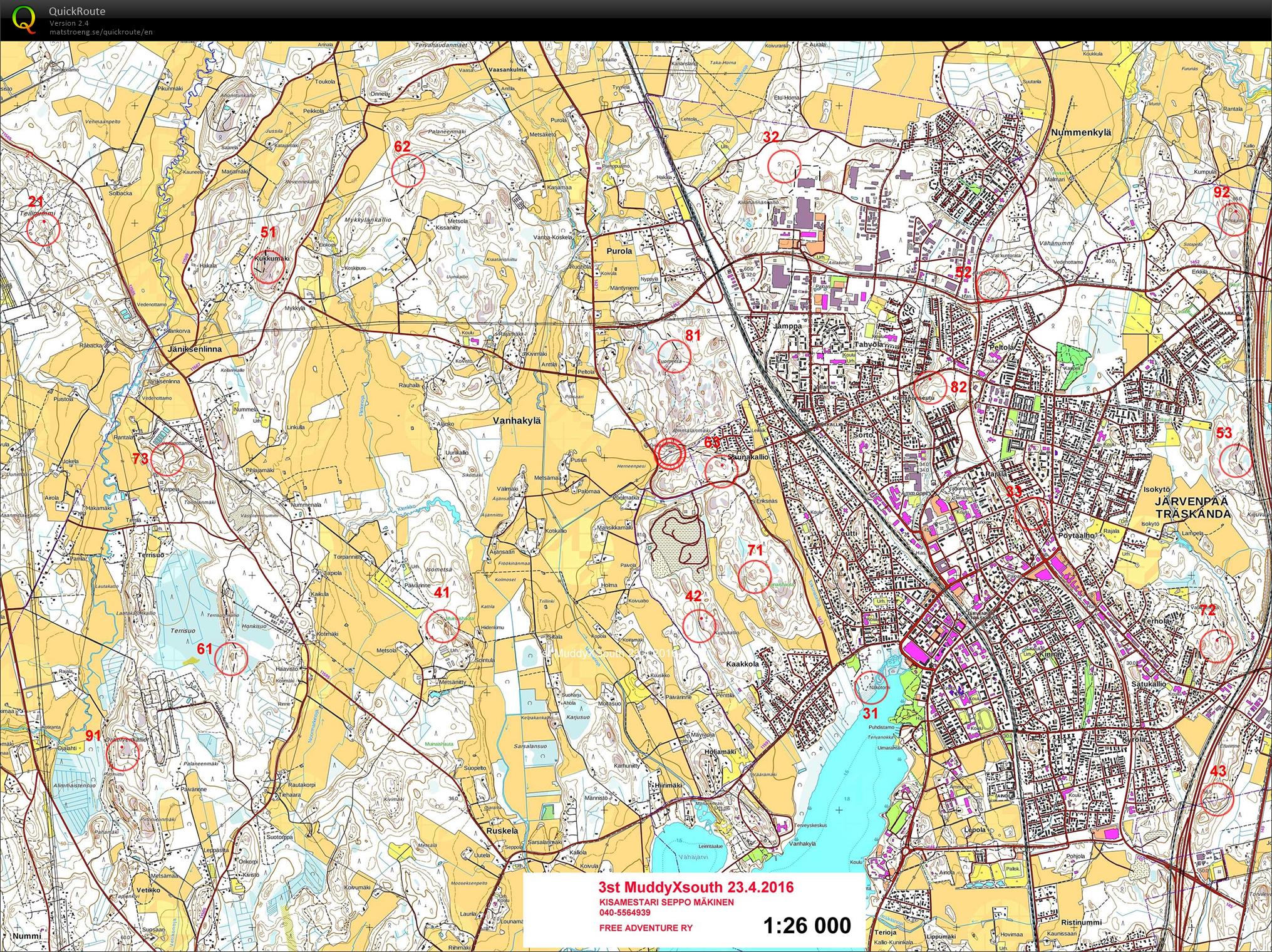Select control circle 33 on the map
The width and height of the screenshot is (1272, 952).
[1031, 513]
